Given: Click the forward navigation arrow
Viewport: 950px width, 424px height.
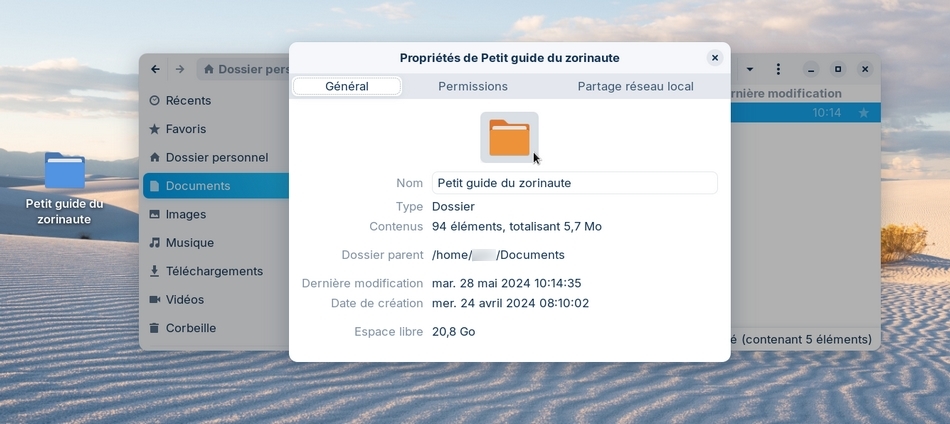Looking at the screenshot, I should tap(180, 69).
